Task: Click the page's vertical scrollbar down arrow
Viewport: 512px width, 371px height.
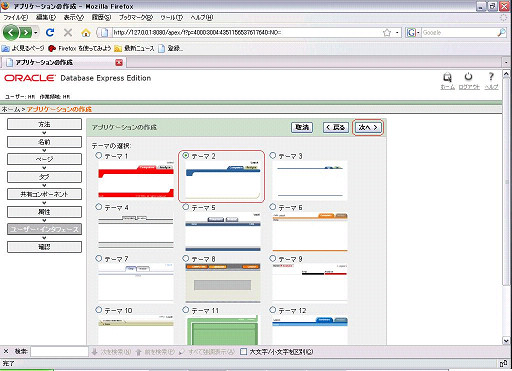Action: coord(506,341)
